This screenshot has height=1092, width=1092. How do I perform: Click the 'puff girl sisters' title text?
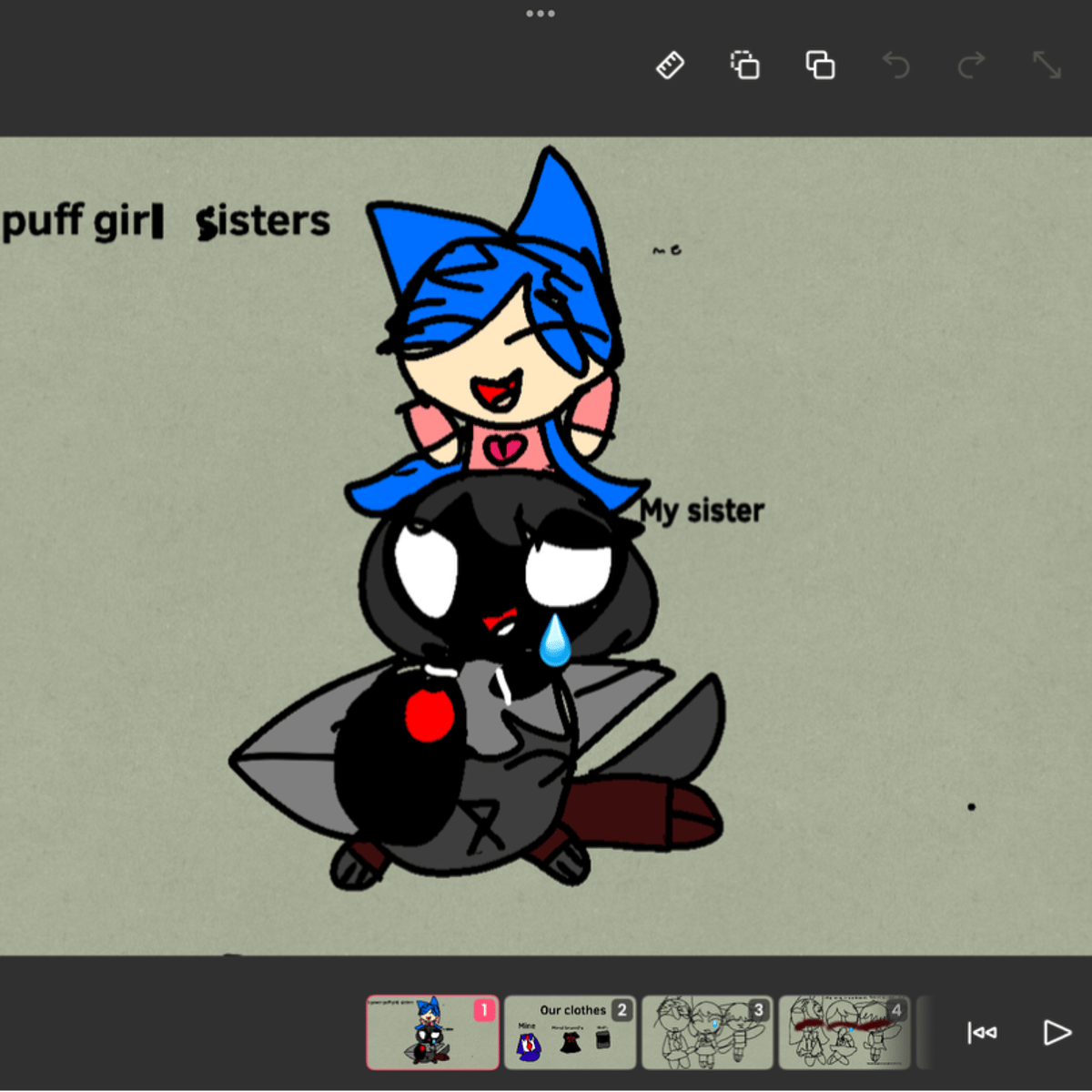(x=166, y=221)
